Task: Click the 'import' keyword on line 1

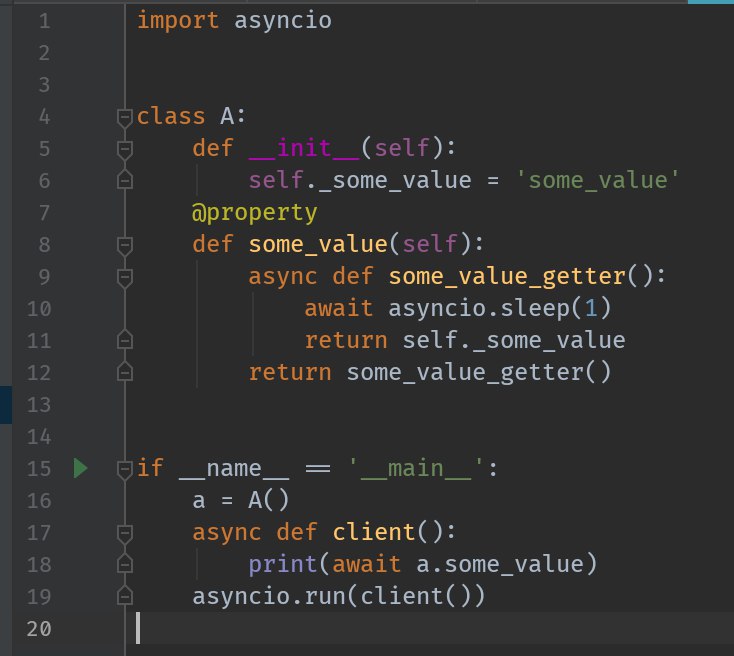Action: tap(178, 21)
